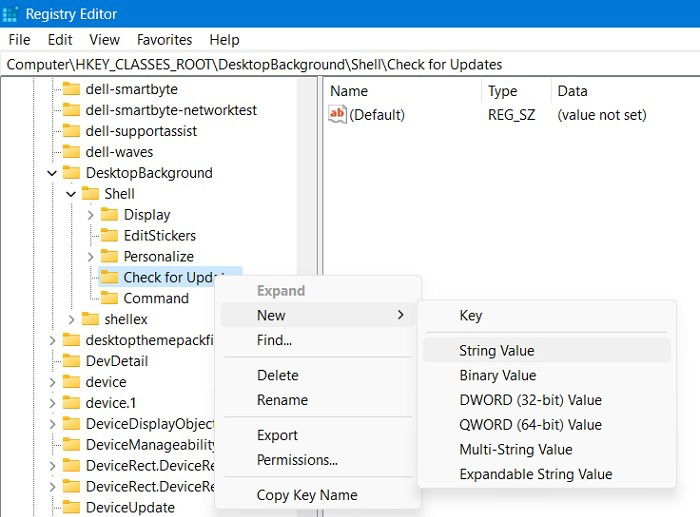This screenshot has height=517, width=700.
Task: Choose Delete in the context menu
Action: pyautogui.click(x=319, y=375)
